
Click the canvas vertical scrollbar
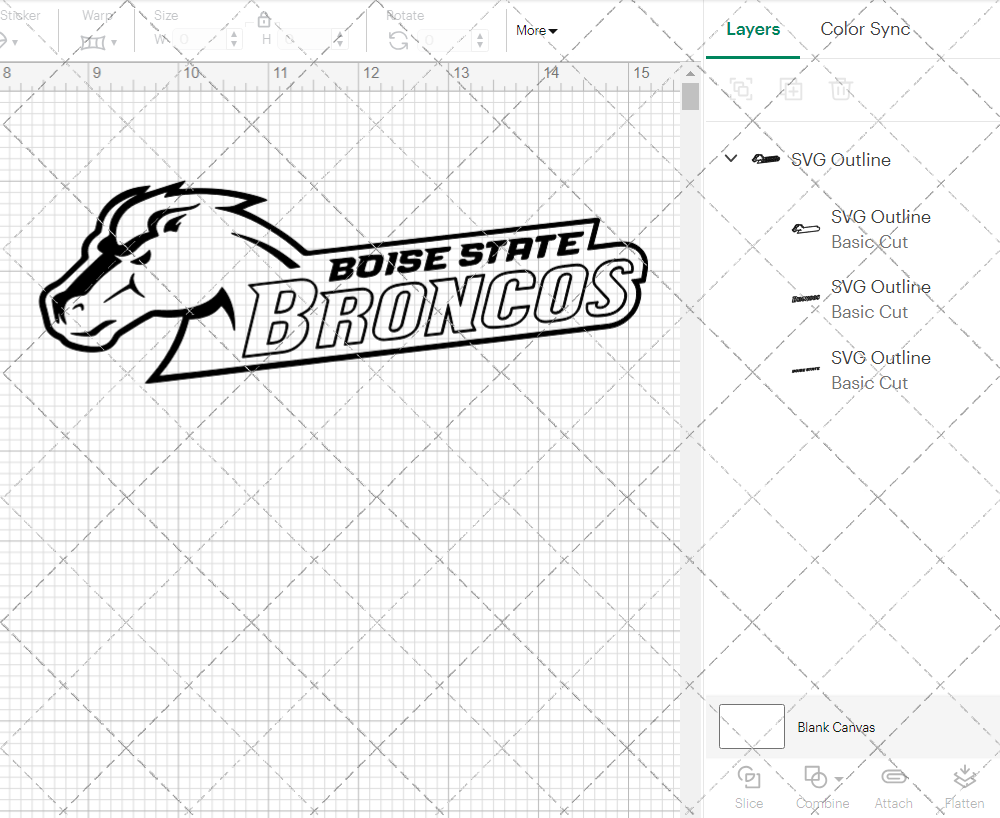[x=689, y=96]
